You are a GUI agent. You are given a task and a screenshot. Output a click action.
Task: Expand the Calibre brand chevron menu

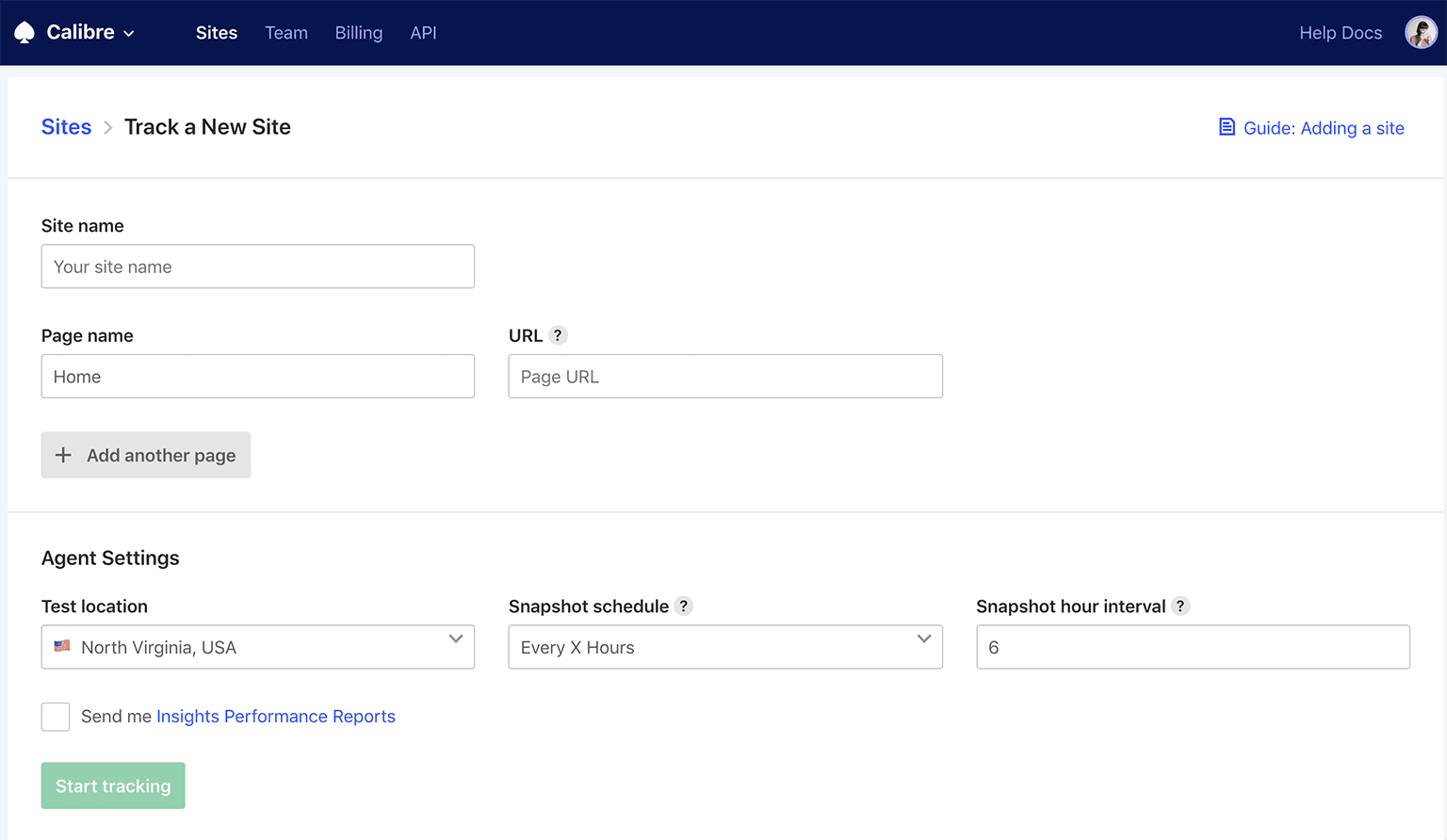click(x=130, y=32)
